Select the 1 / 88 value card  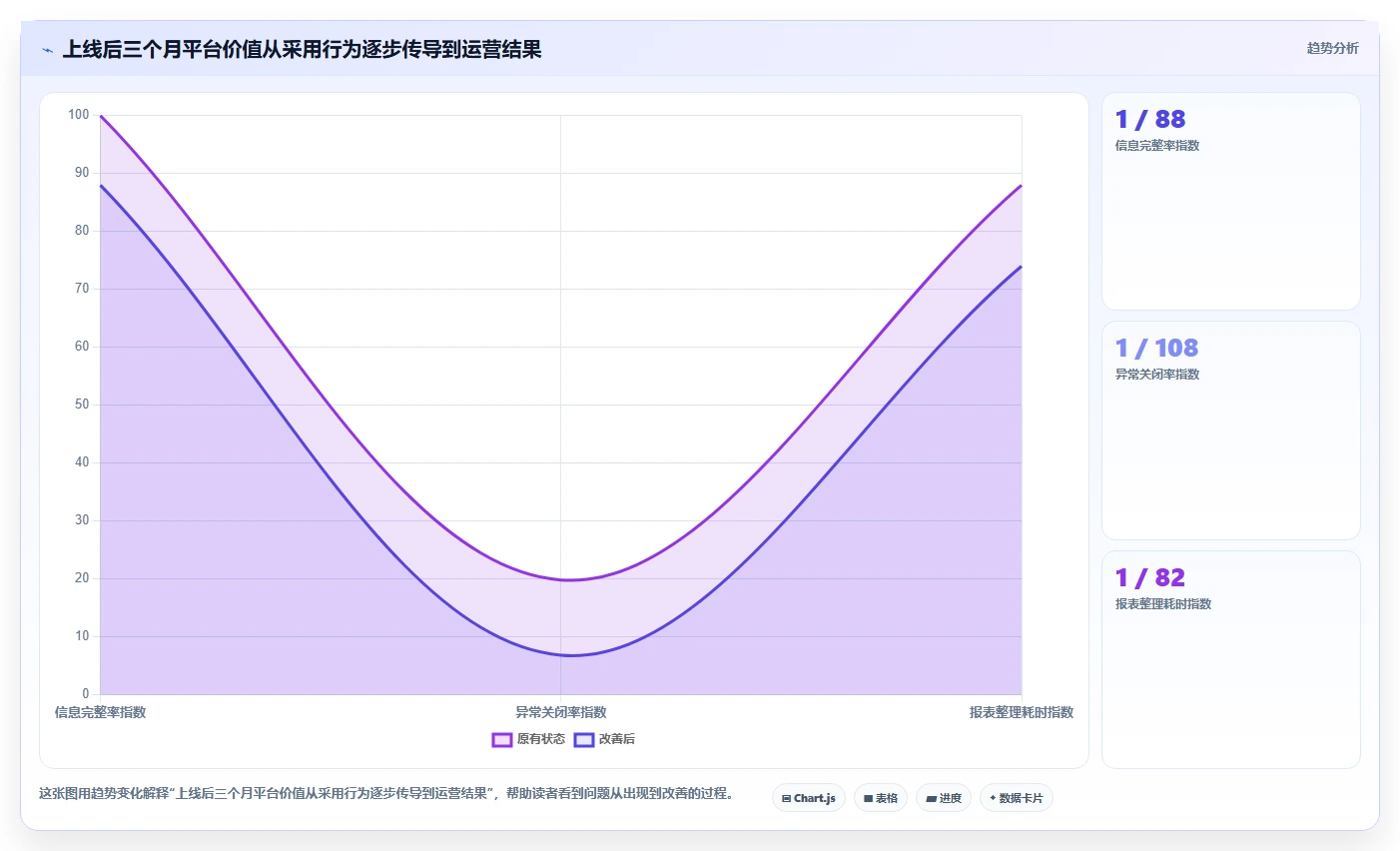[x=1231, y=201]
